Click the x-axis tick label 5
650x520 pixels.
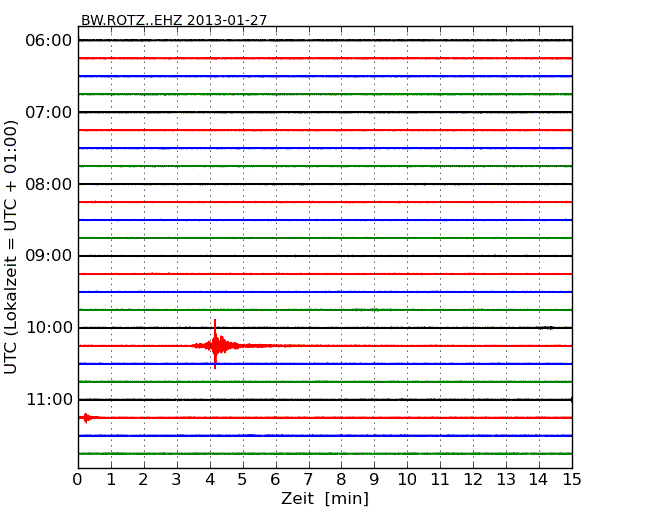coord(243,479)
